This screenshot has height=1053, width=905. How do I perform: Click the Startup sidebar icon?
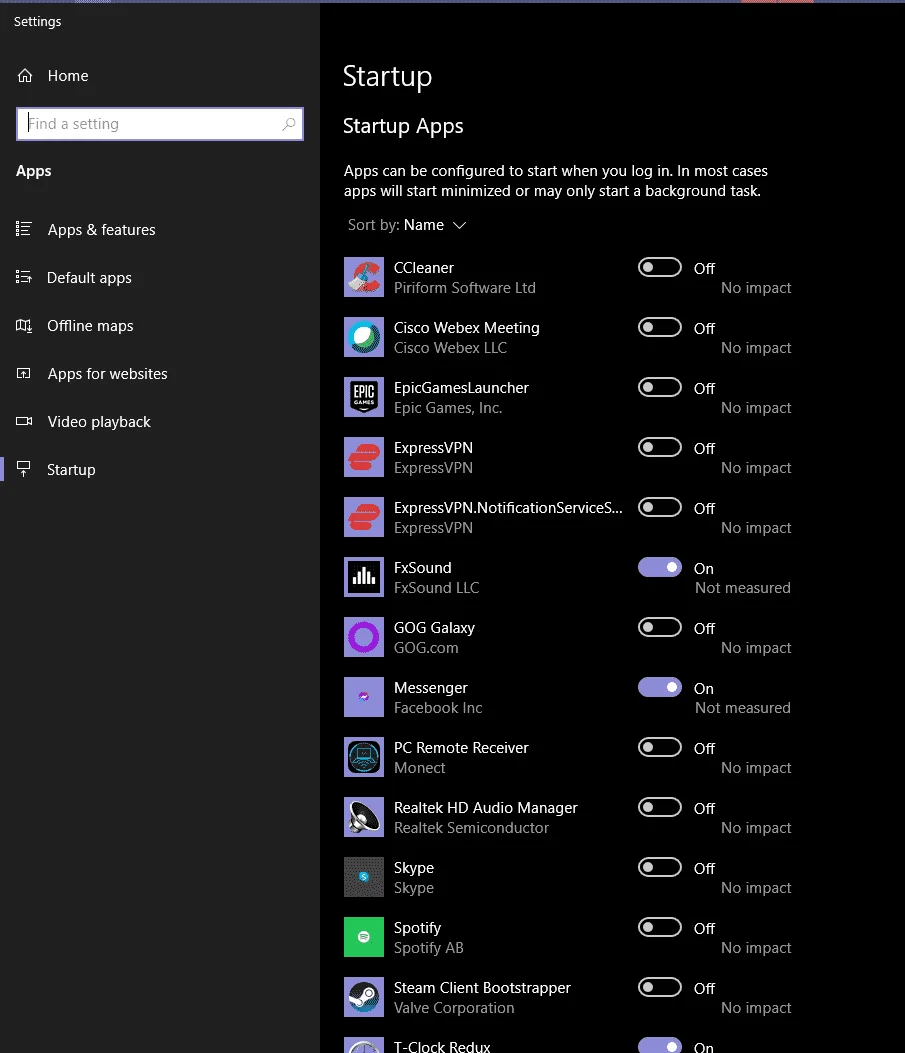(23, 469)
